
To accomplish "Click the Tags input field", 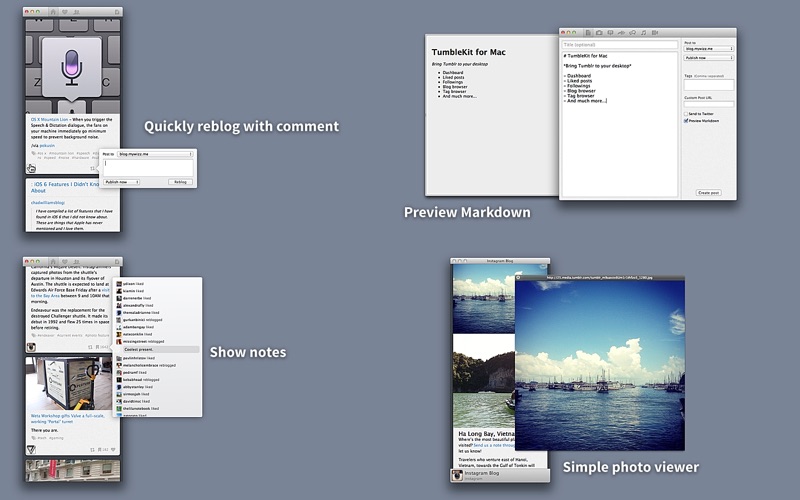I will pos(709,85).
